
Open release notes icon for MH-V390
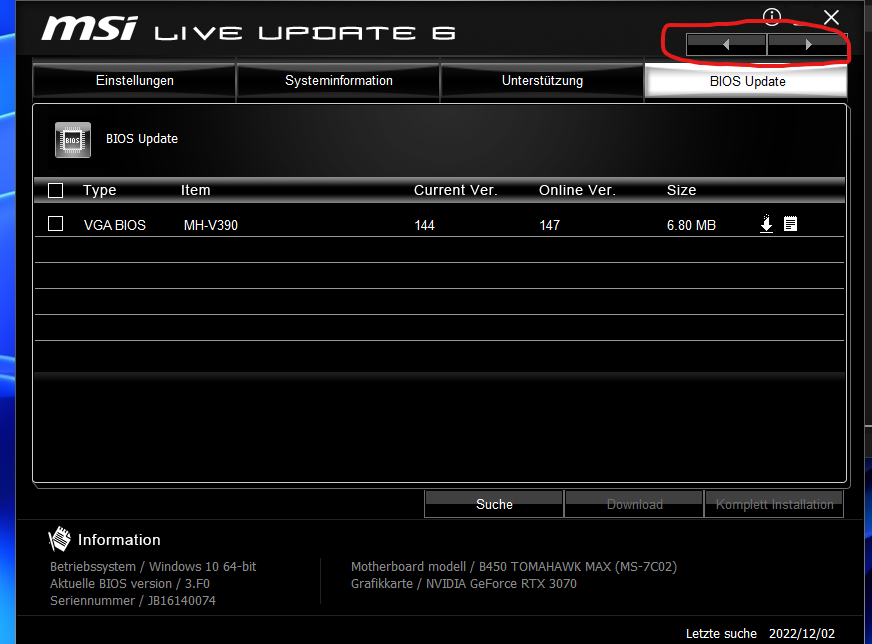[790, 224]
